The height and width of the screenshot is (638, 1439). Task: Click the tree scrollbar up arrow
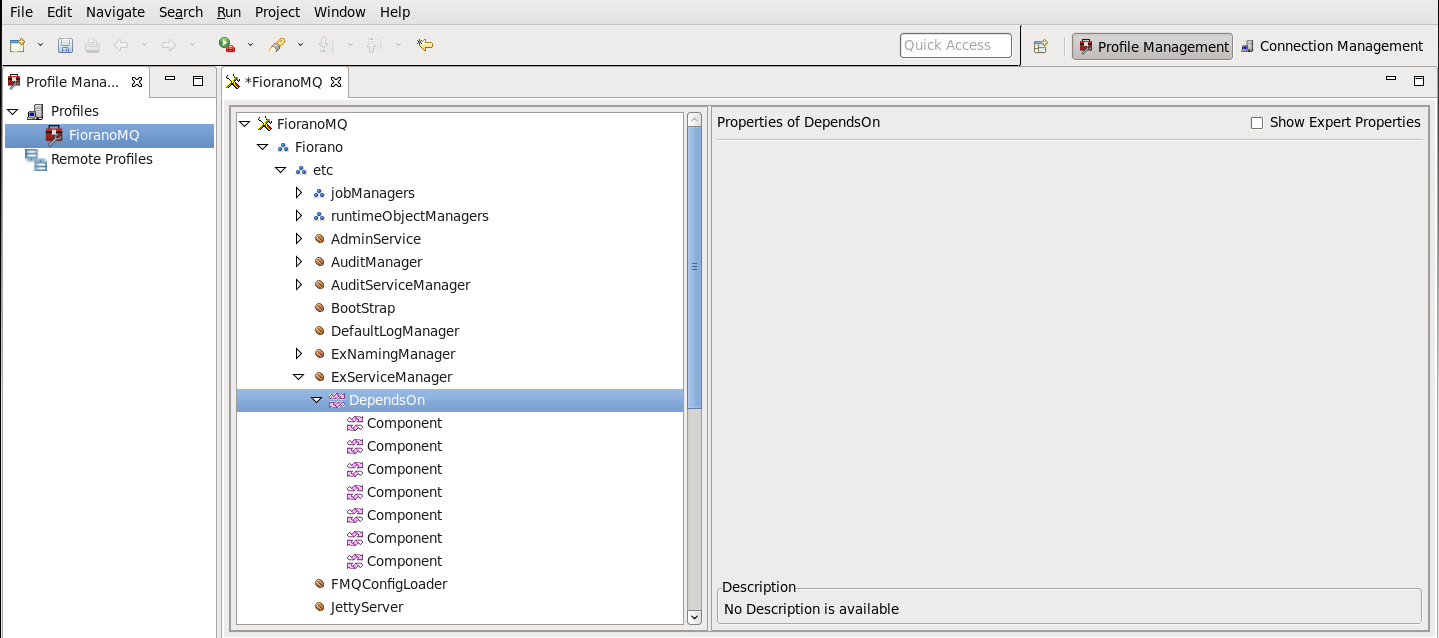(x=695, y=120)
